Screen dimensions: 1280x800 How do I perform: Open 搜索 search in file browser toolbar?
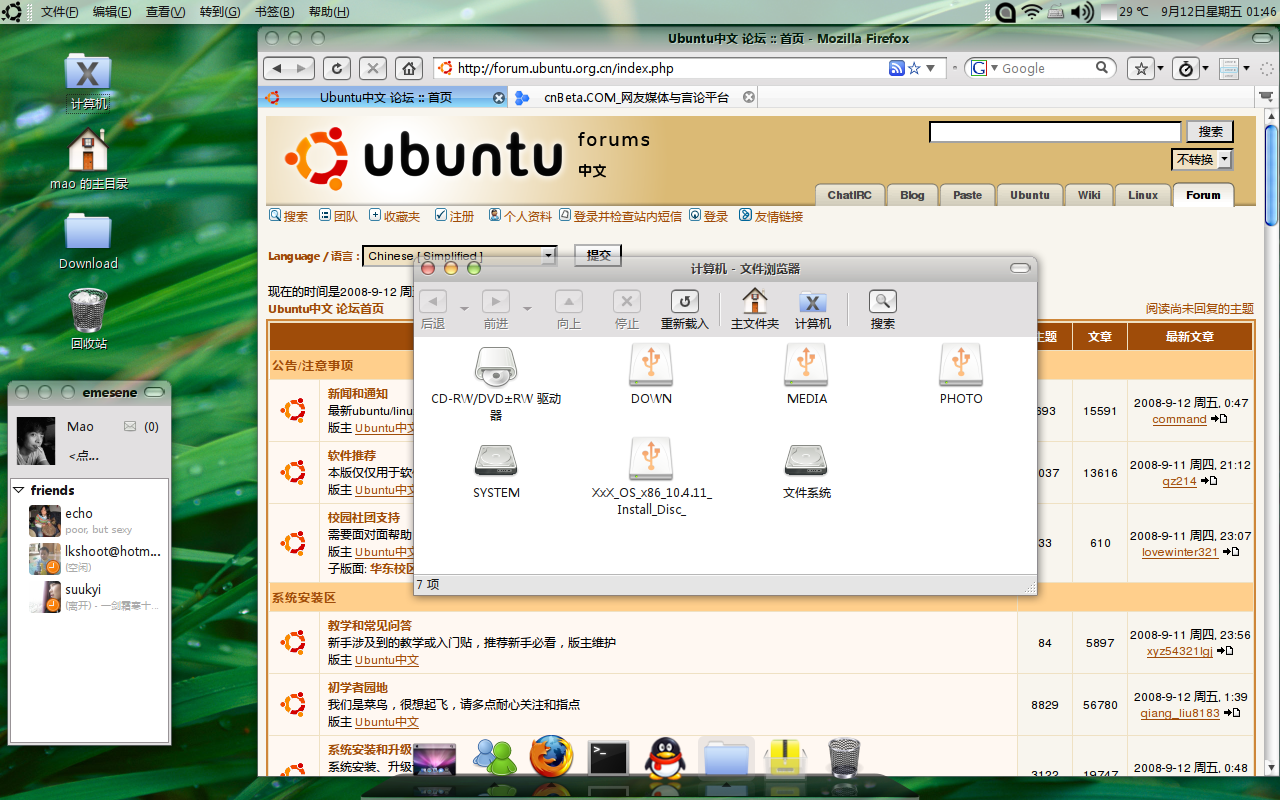tap(883, 310)
